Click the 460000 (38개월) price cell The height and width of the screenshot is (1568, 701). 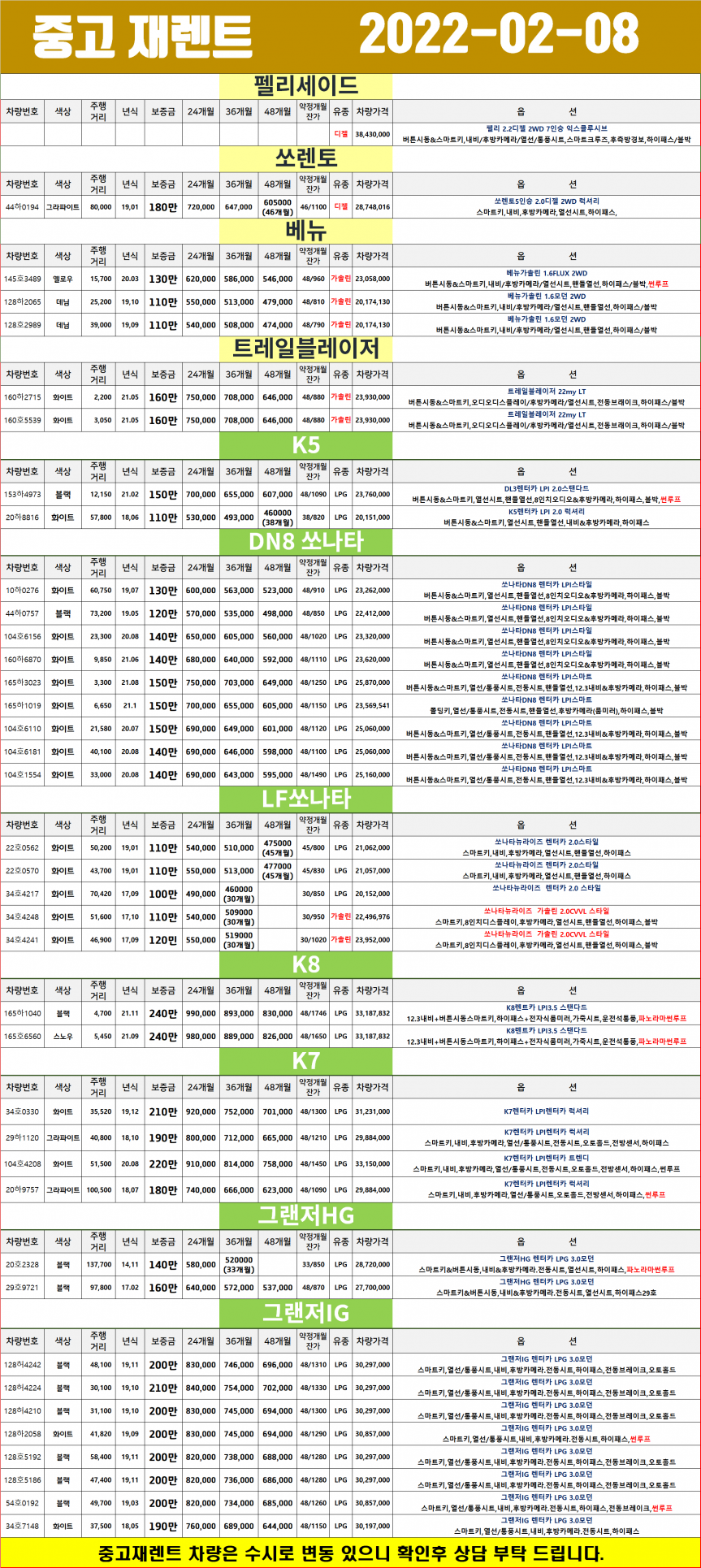[277, 517]
